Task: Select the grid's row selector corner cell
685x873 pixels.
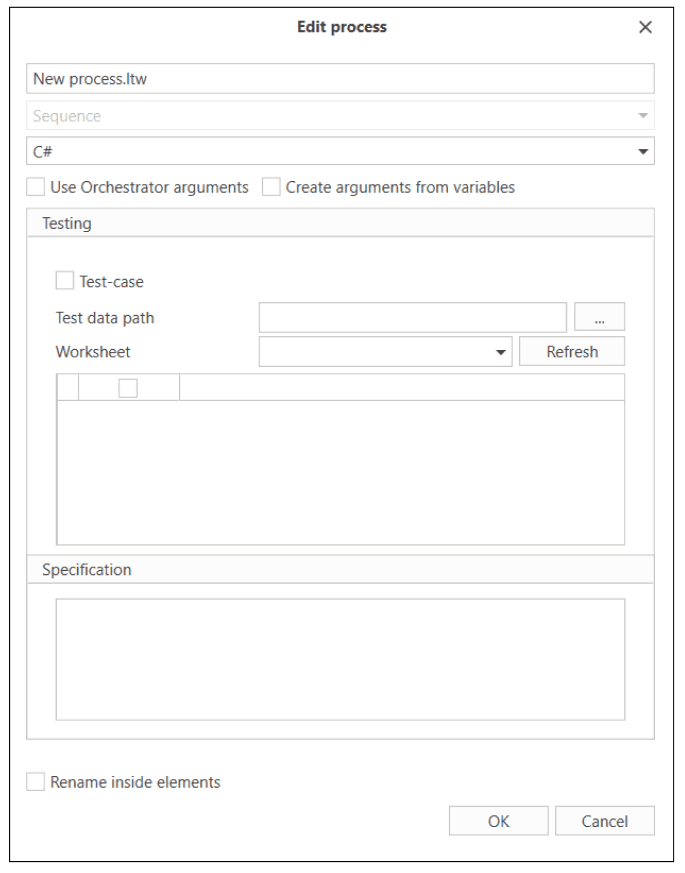Action: coord(68,388)
